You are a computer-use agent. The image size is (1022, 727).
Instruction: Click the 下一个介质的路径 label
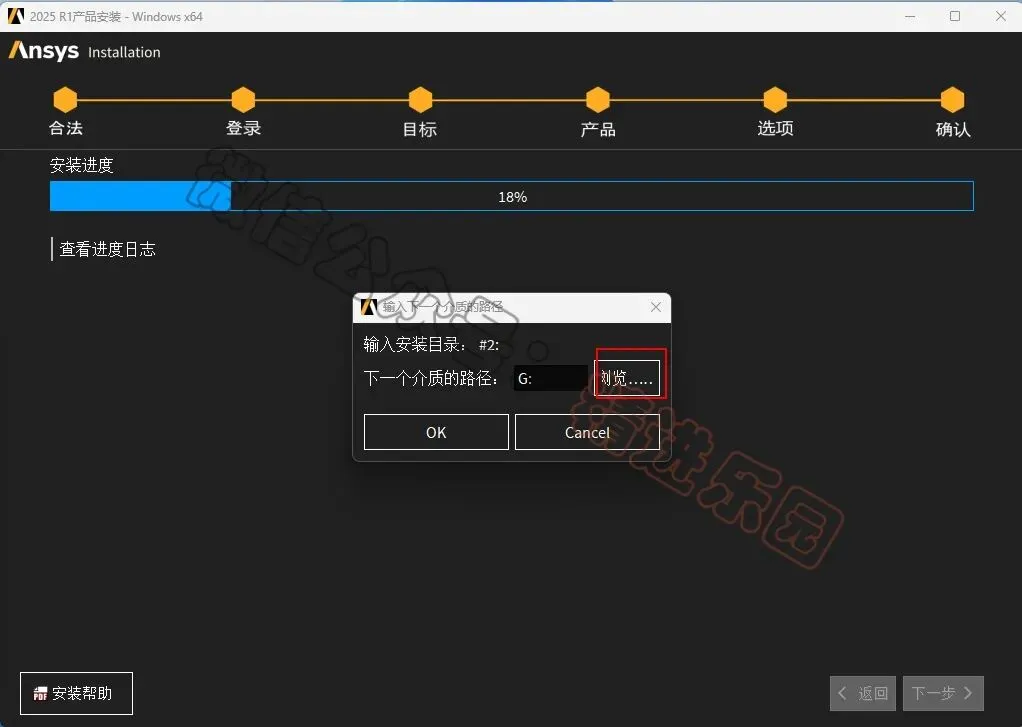click(431, 378)
